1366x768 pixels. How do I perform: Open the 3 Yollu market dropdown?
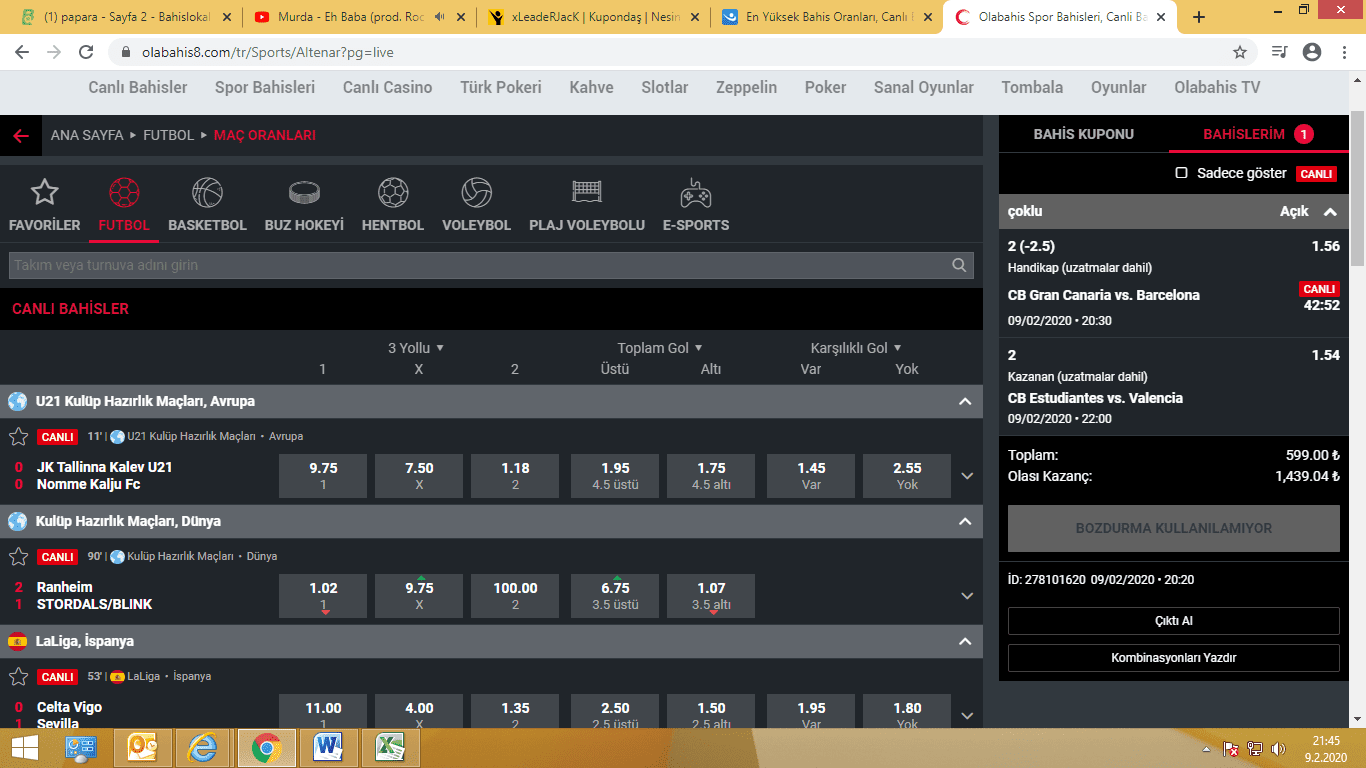pos(416,348)
